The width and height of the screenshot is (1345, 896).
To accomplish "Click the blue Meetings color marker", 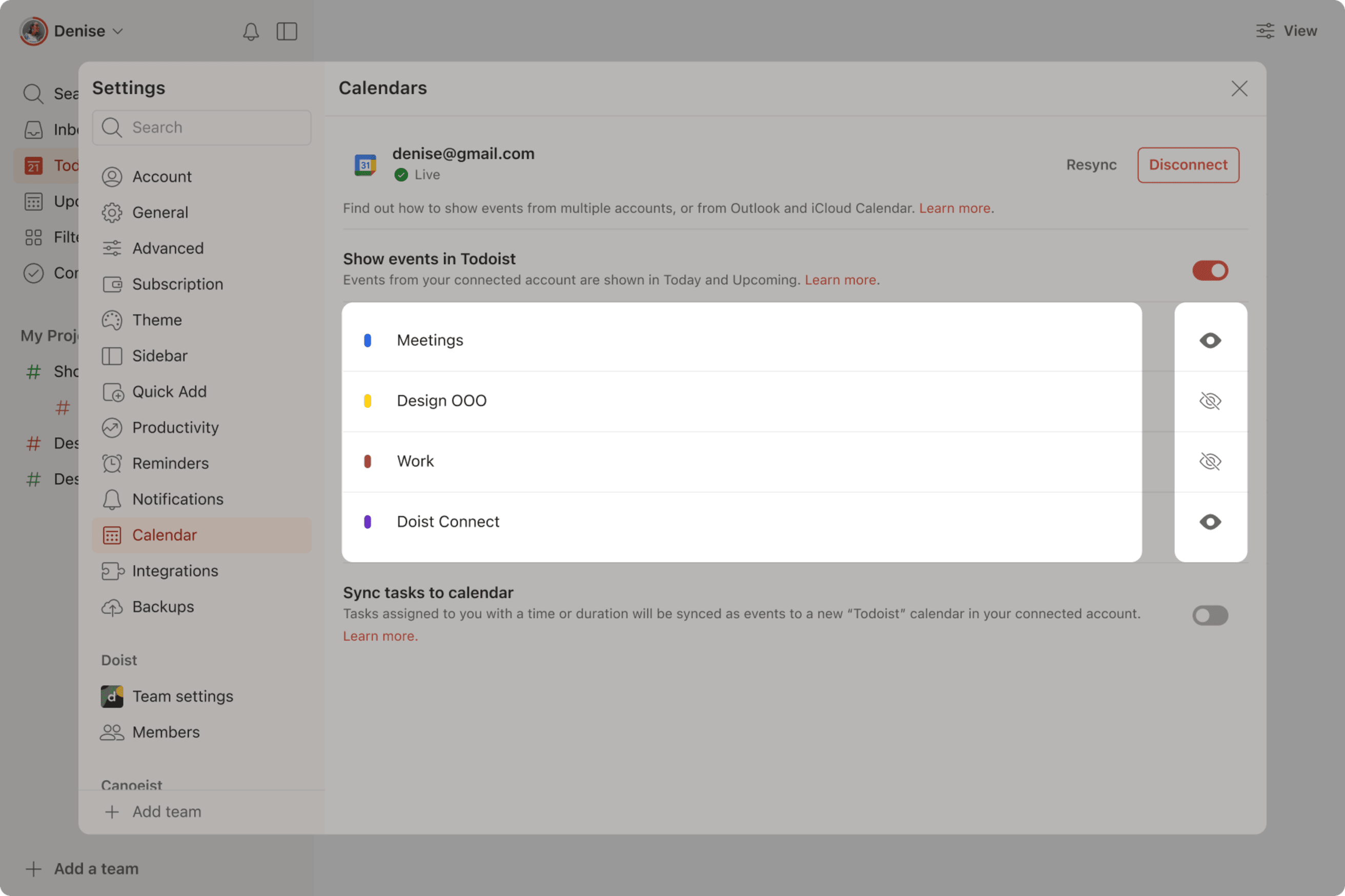I will click(x=368, y=341).
